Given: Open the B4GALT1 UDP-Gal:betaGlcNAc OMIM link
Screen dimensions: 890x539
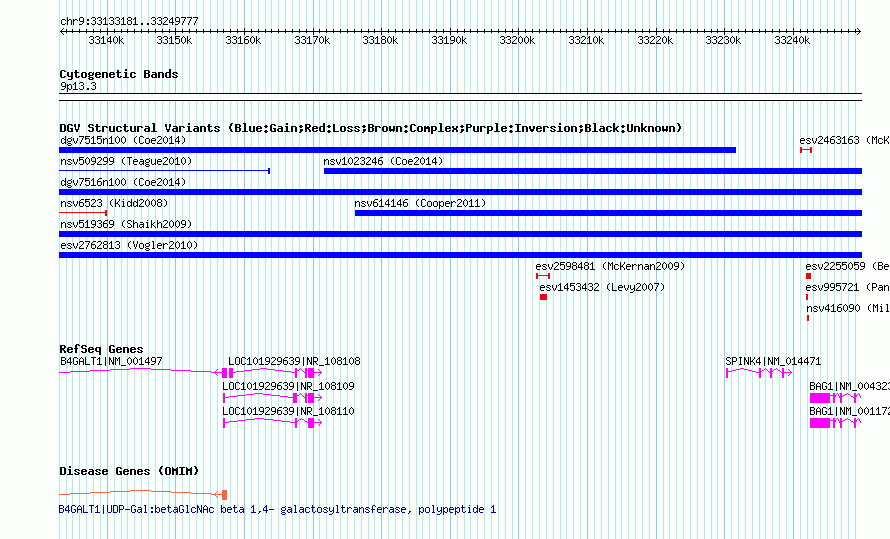Looking at the screenshot, I should click(278, 509).
